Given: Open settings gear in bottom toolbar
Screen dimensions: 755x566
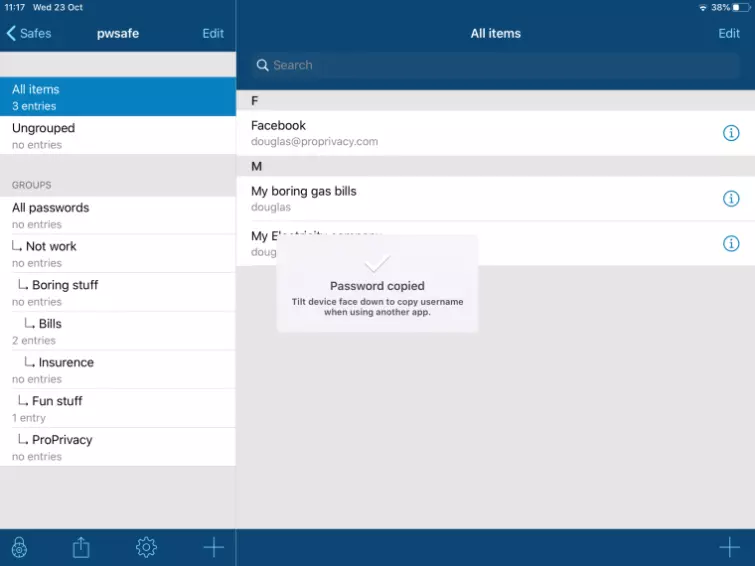Looking at the screenshot, I should pos(146,547).
